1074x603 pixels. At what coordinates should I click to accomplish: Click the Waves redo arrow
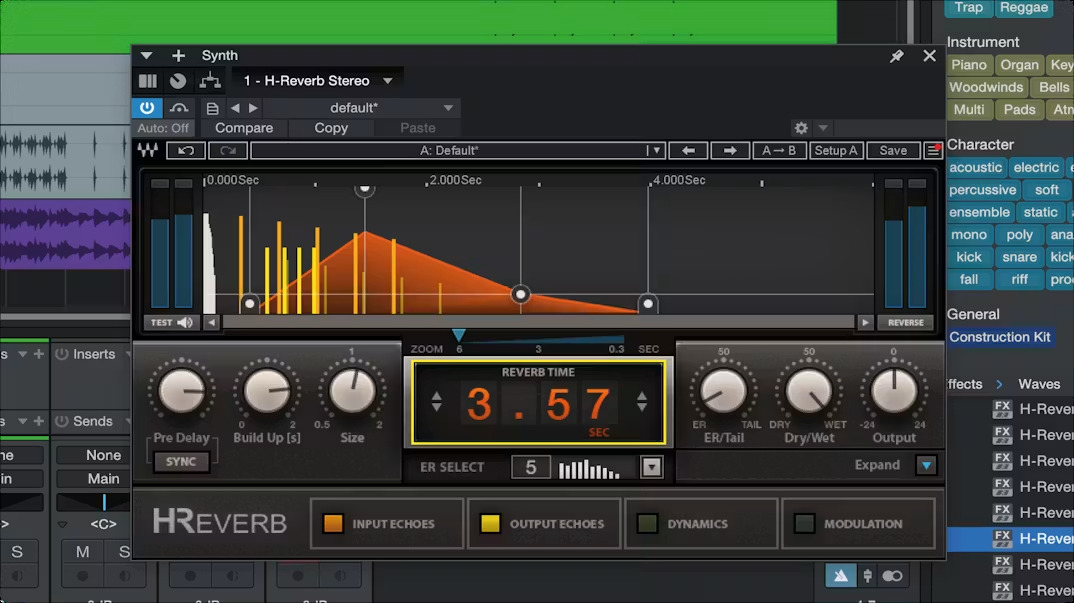pos(227,151)
